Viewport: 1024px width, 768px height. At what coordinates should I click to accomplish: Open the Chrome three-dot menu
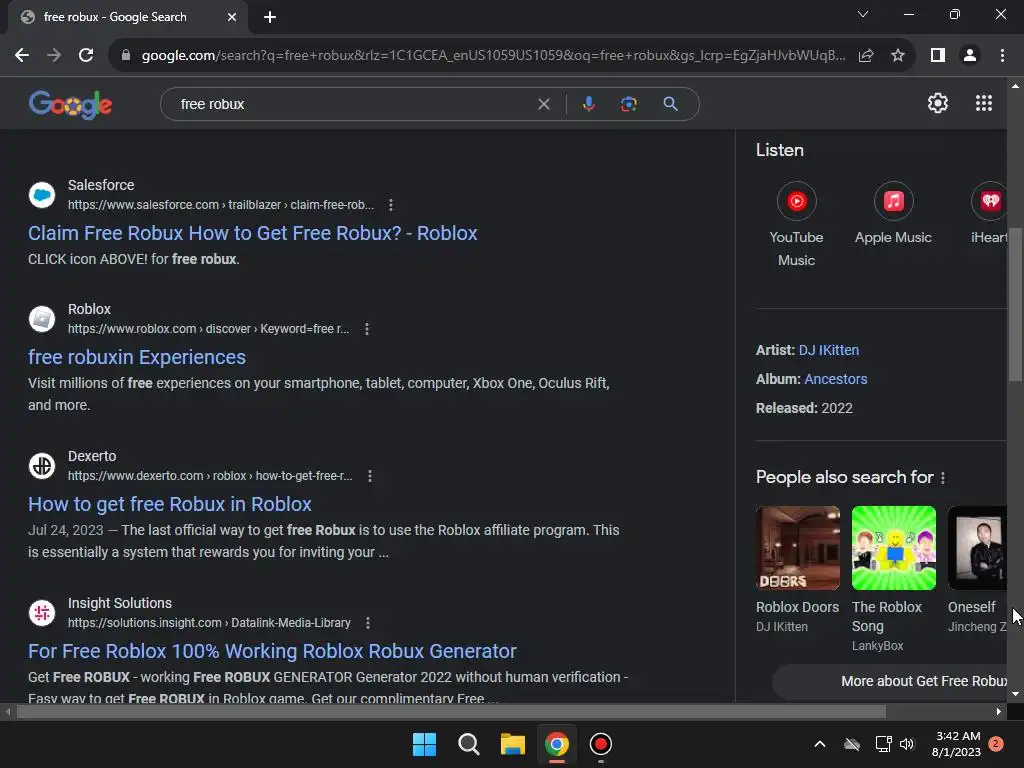point(1002,56)
